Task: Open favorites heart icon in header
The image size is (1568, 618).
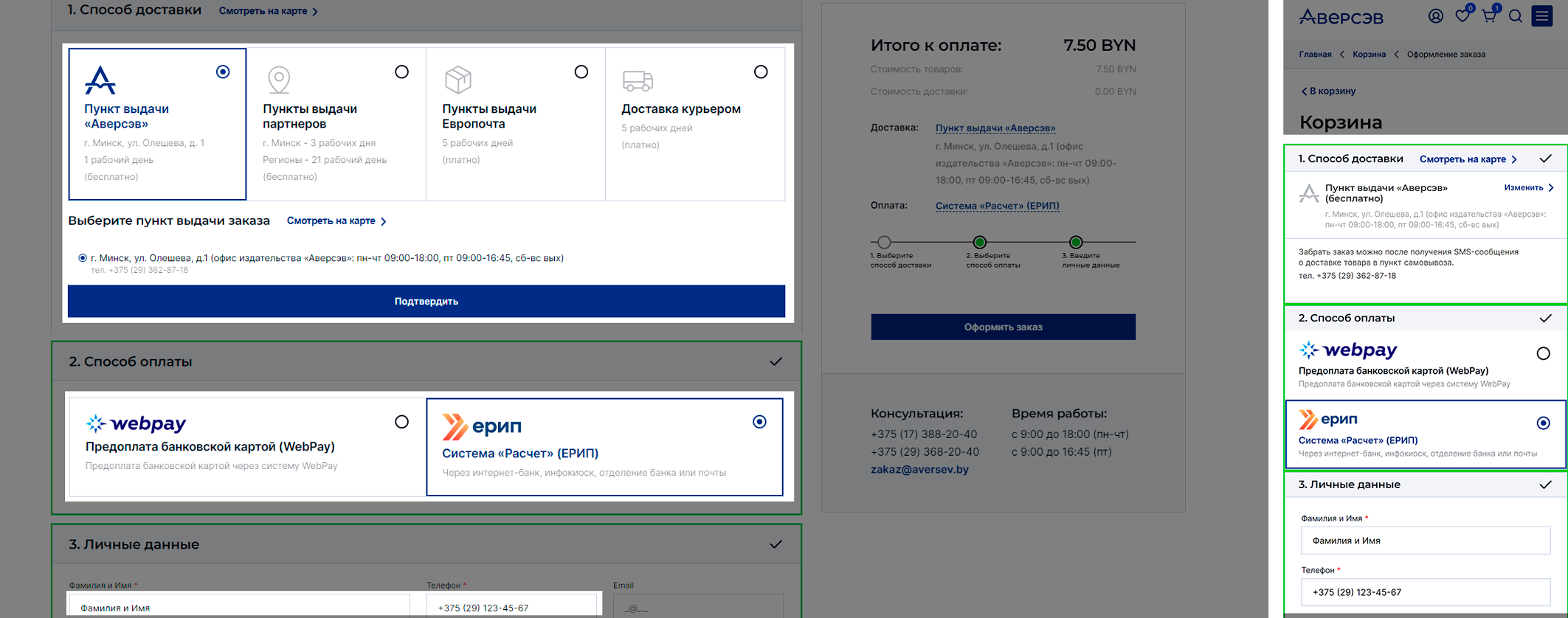Action: [x=1462, y=16]
